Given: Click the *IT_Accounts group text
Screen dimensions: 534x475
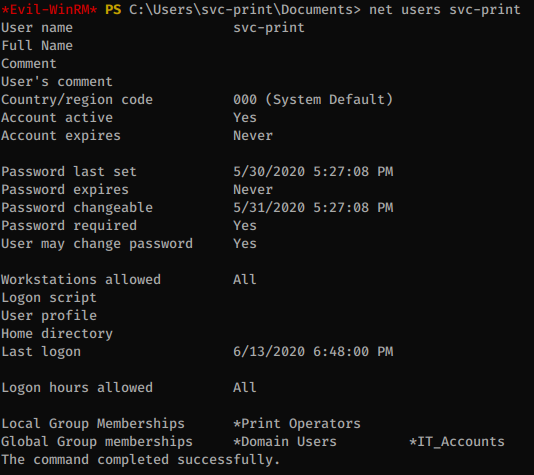Looking at the screenshot, I should tap(457, 442).
